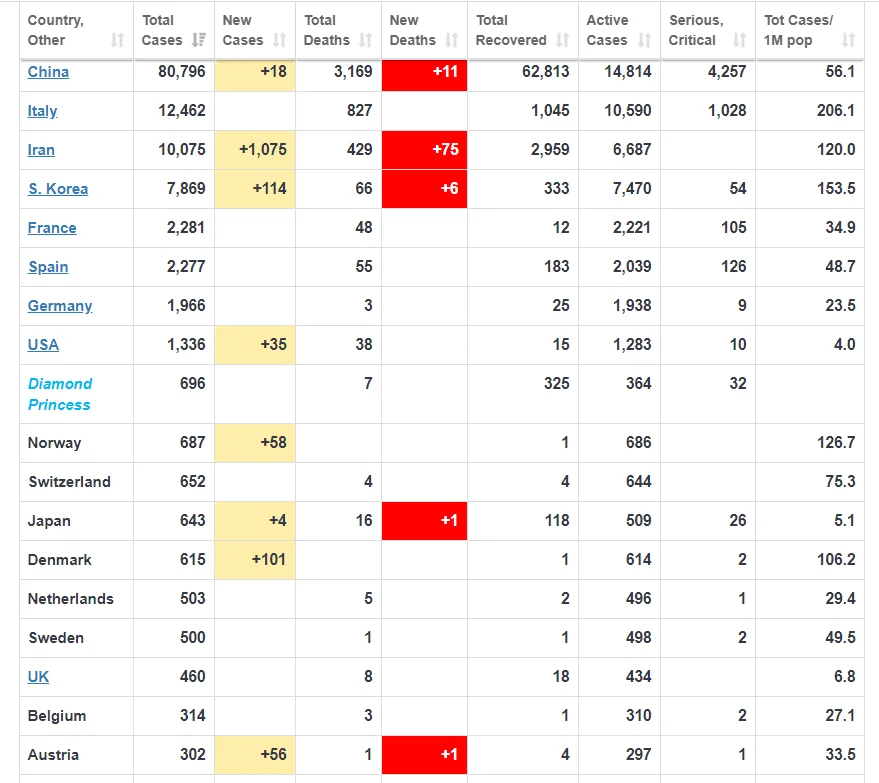Open the China country link
The image size is (879, 783).
tap(48, 72)
